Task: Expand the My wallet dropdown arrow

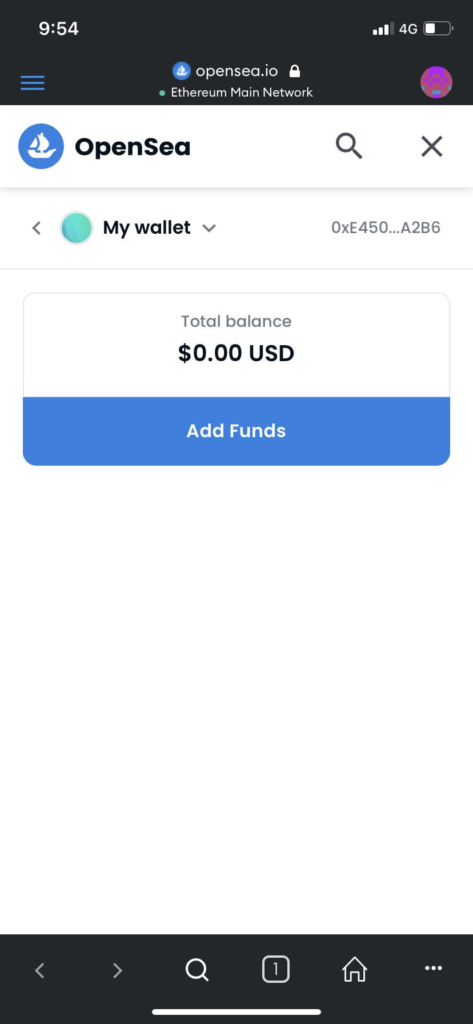Action: (209, 229)
